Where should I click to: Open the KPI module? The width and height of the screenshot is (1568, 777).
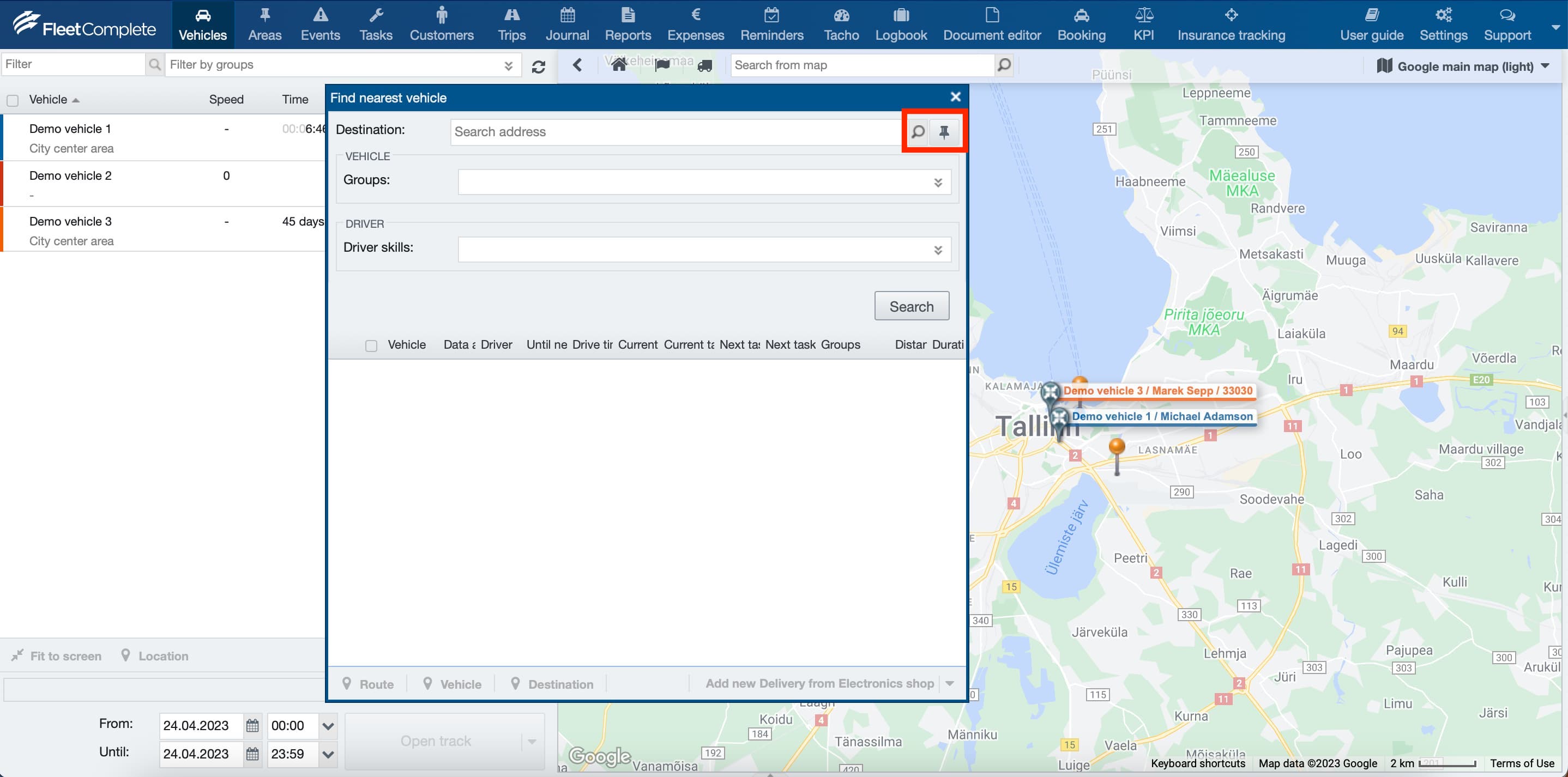pos(1143,25)
